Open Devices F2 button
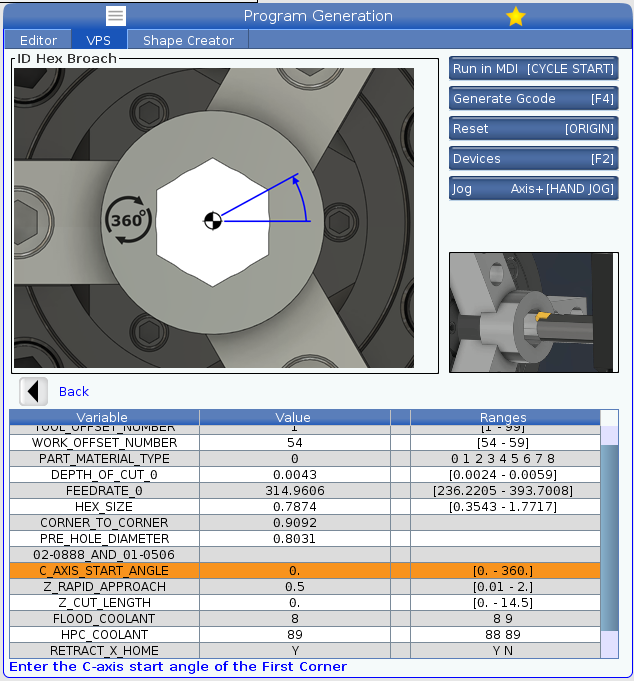 click(534, 159)
